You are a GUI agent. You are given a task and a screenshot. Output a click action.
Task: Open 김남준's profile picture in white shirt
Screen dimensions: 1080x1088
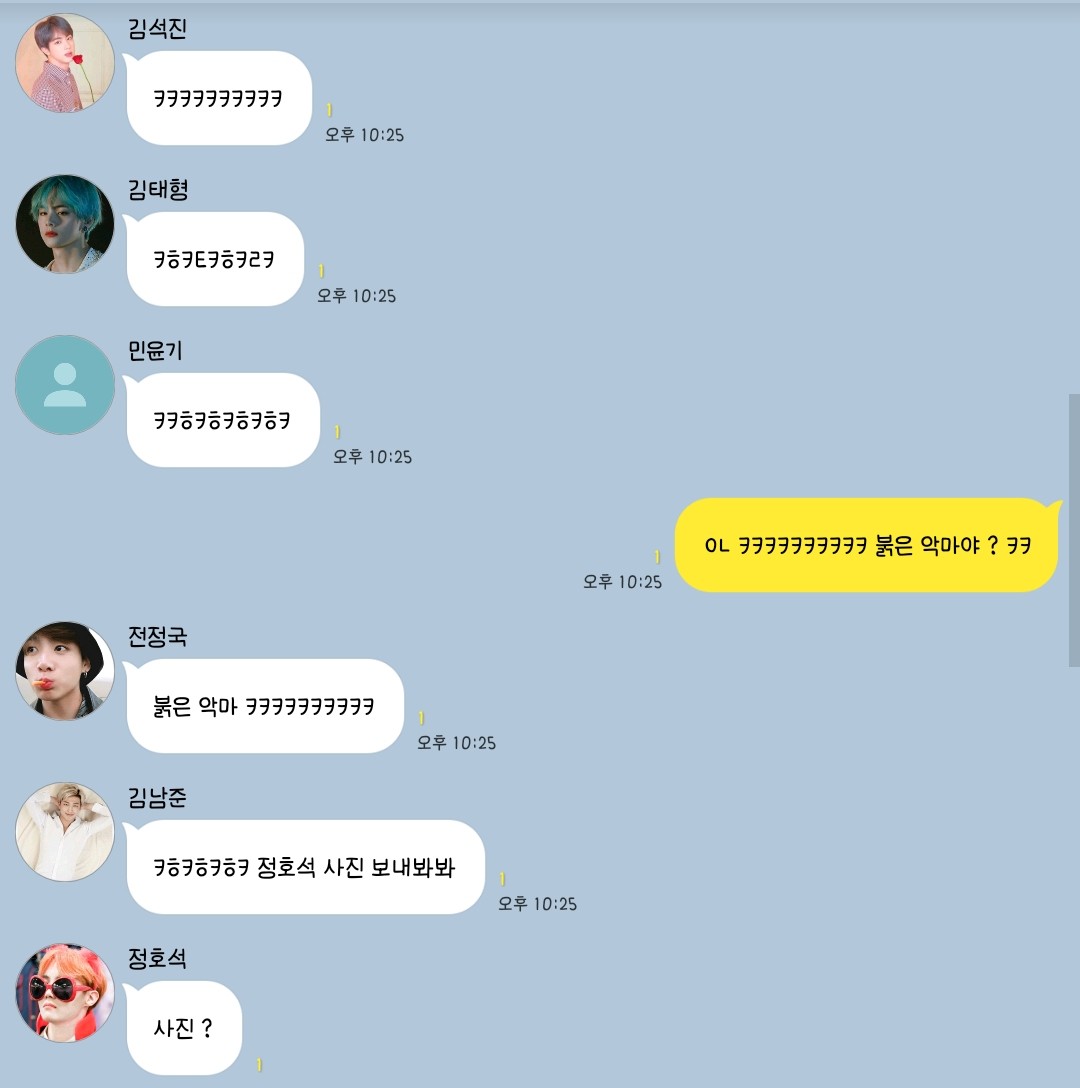click(65, 832)
